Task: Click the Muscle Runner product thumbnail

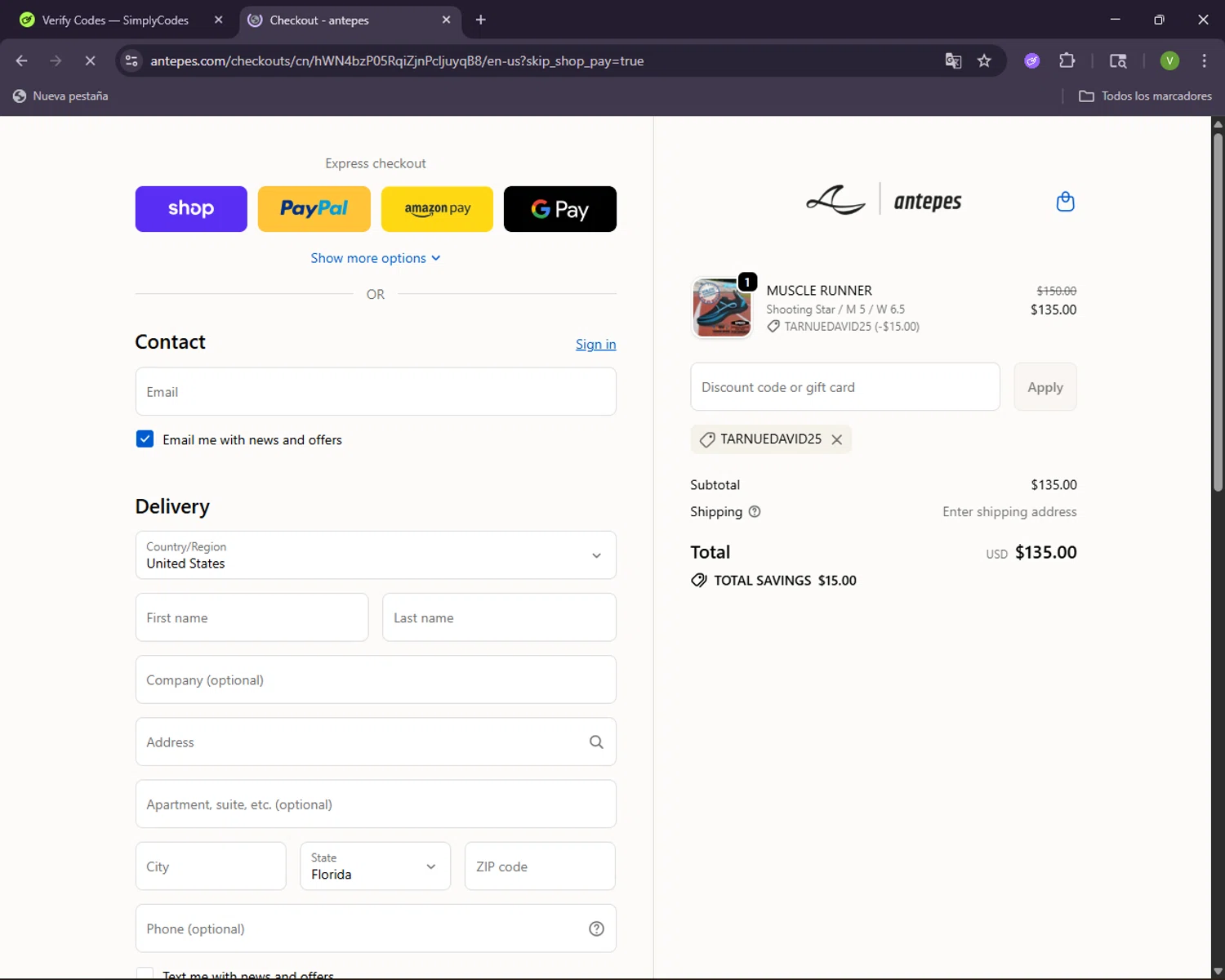Action: [x=722, y=308]
